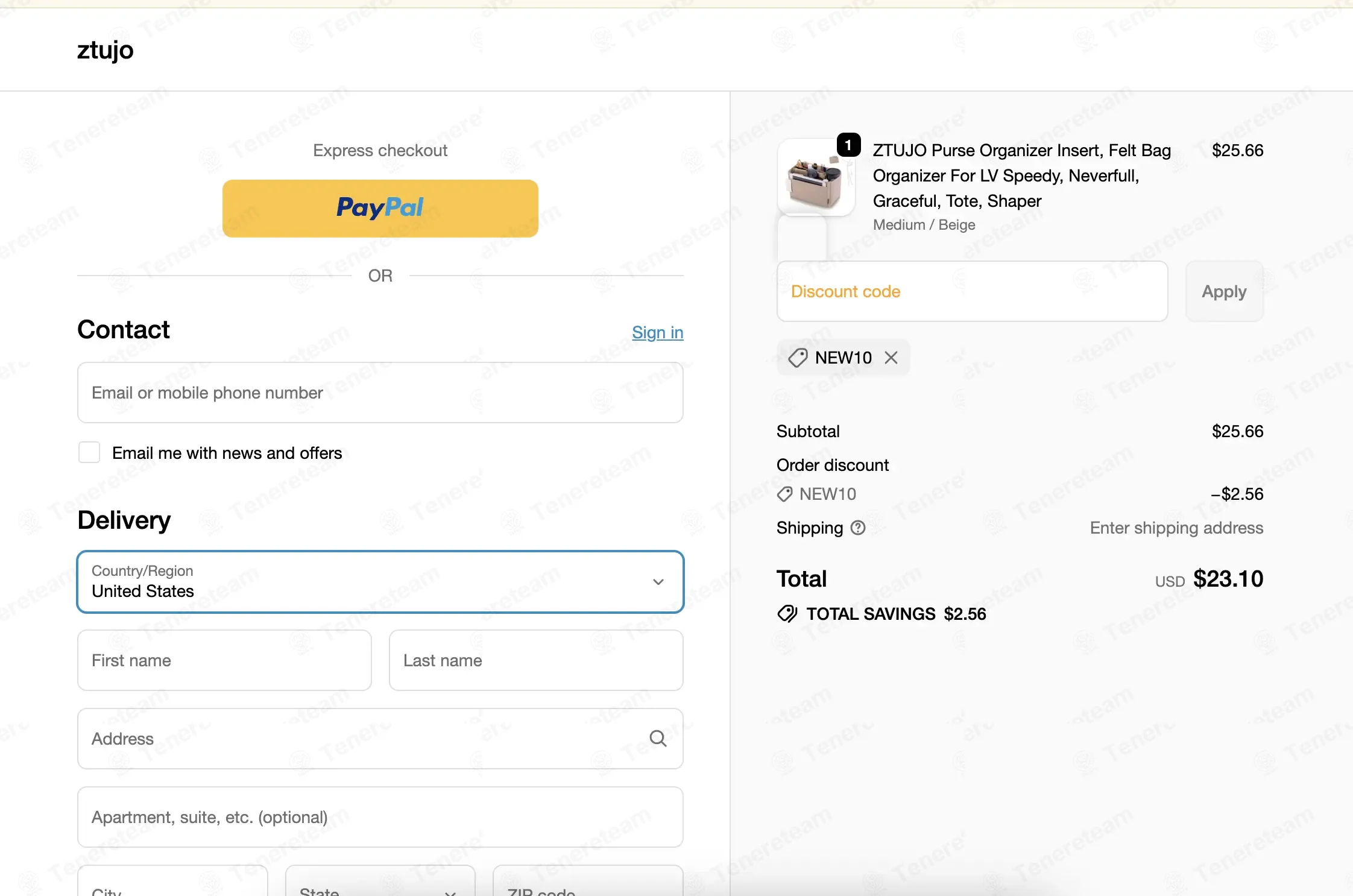This screenshot has width=1353, height=896.
Task: Expand the State dropdown
Action: (x=380, y=881)
